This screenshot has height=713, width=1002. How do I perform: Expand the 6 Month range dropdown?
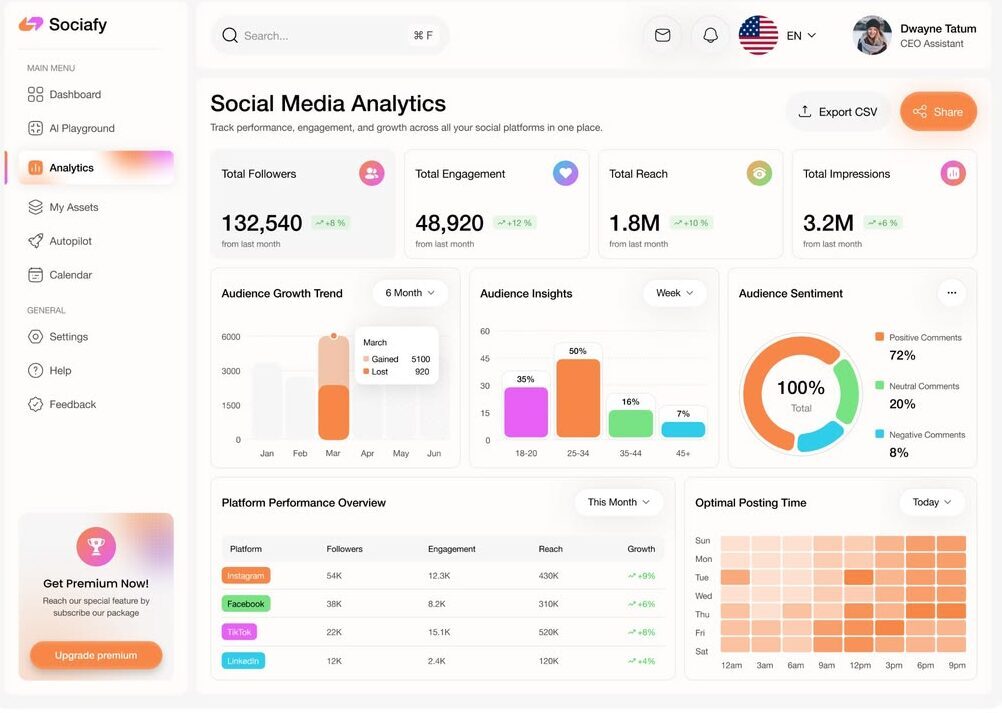410,293
